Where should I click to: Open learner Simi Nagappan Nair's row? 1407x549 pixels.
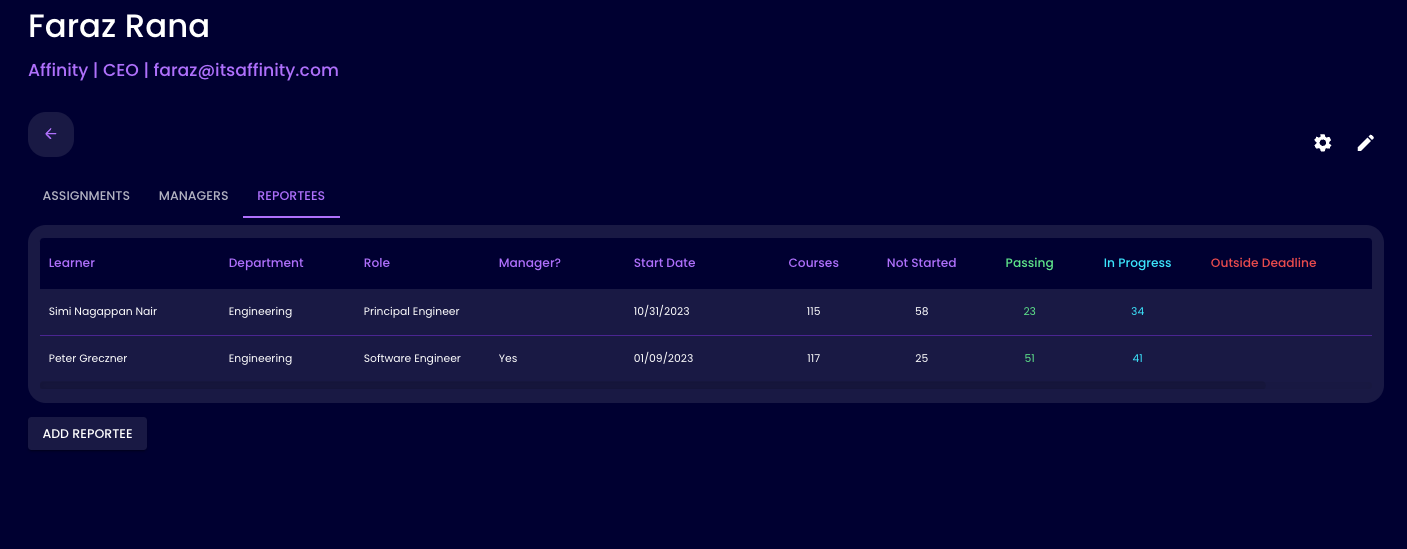point(103,312)
